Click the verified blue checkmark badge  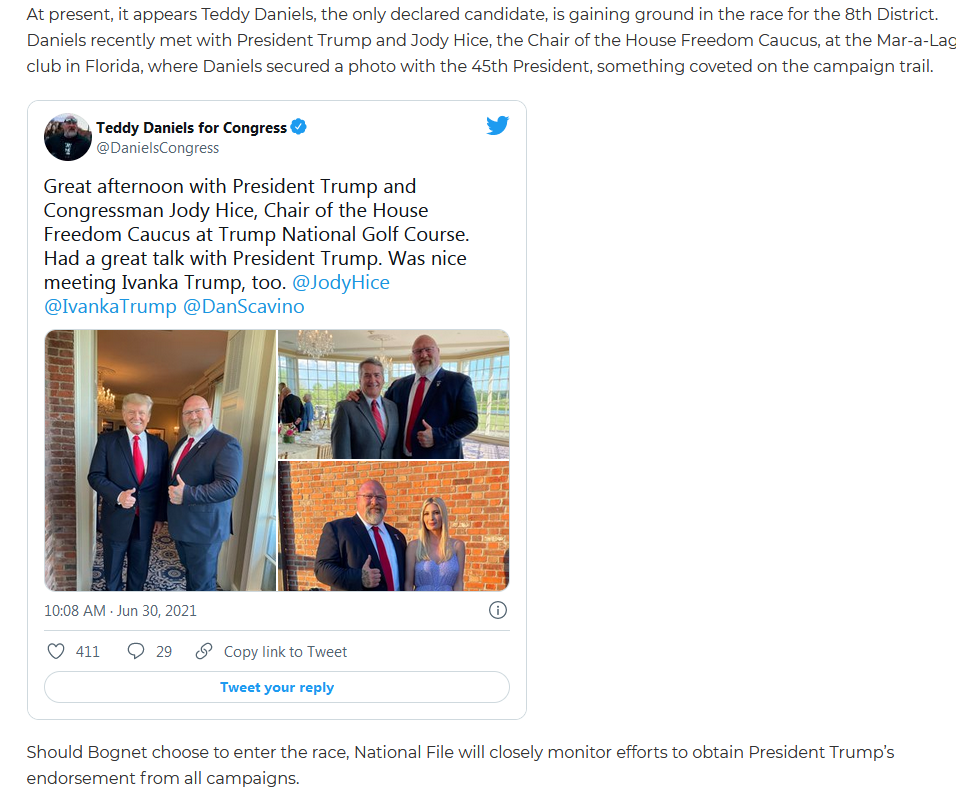[298, 127]
